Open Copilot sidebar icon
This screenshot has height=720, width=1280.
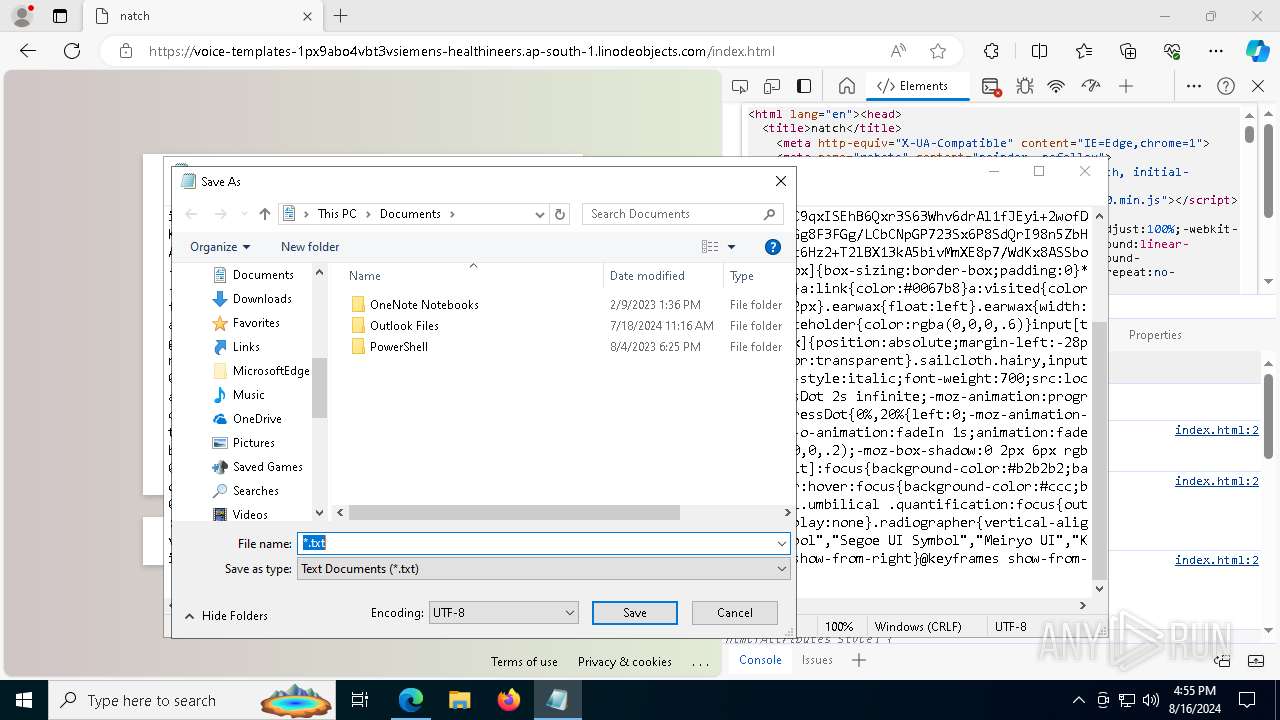click(x=1257, y=51)
